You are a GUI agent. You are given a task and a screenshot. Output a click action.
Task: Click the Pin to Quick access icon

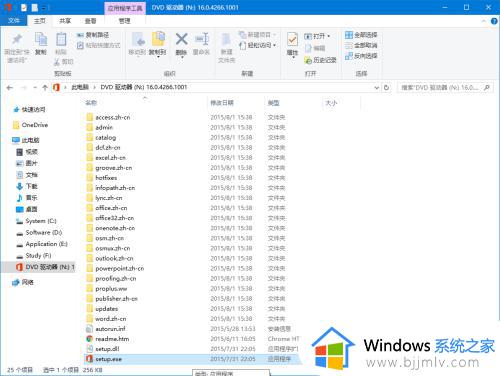click(17, 39)
